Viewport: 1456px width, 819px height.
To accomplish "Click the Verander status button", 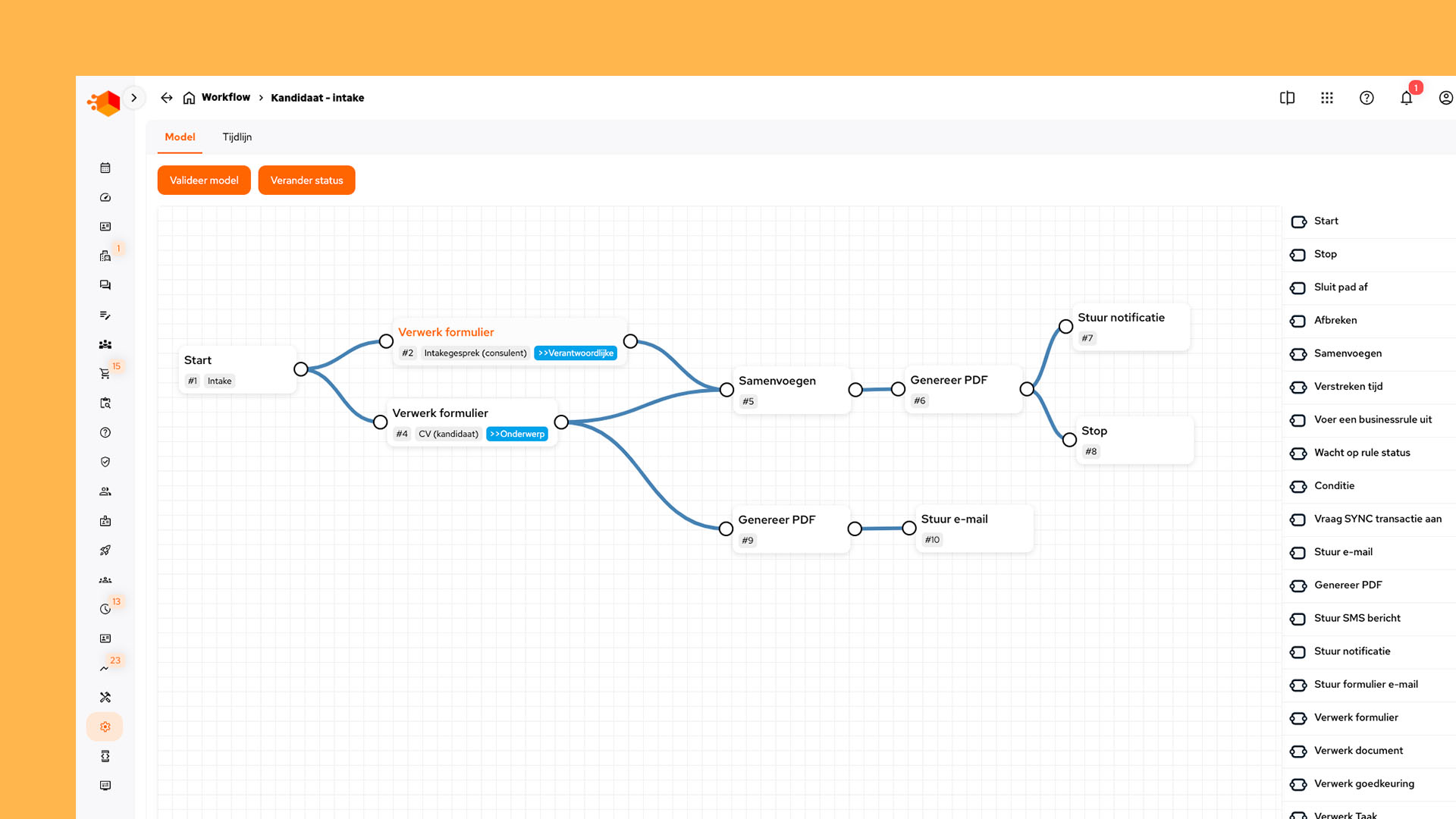I will coord(306,180).
